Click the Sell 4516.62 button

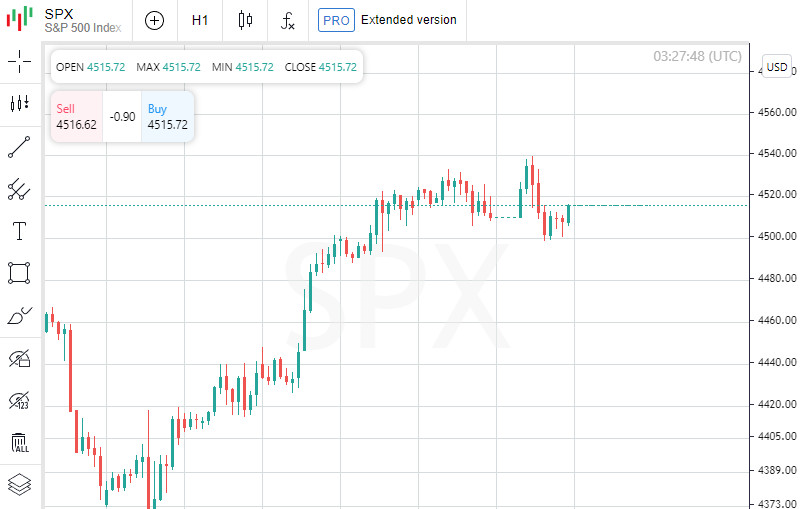tap(76, 117)
